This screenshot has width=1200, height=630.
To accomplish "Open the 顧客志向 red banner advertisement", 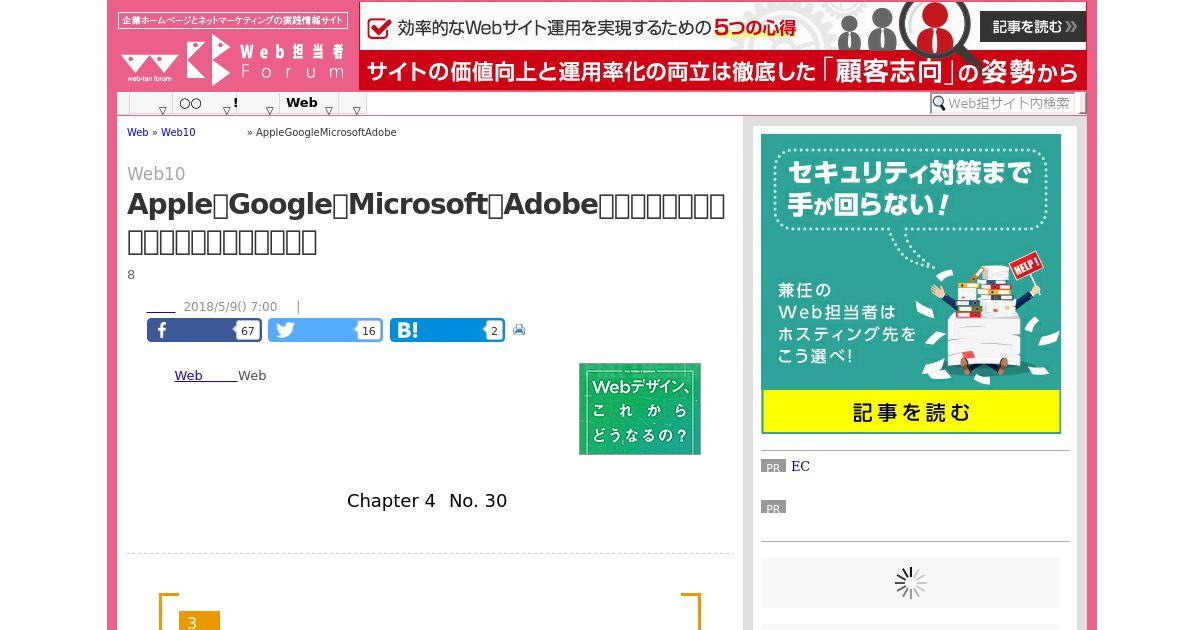I will pos(723,71).
